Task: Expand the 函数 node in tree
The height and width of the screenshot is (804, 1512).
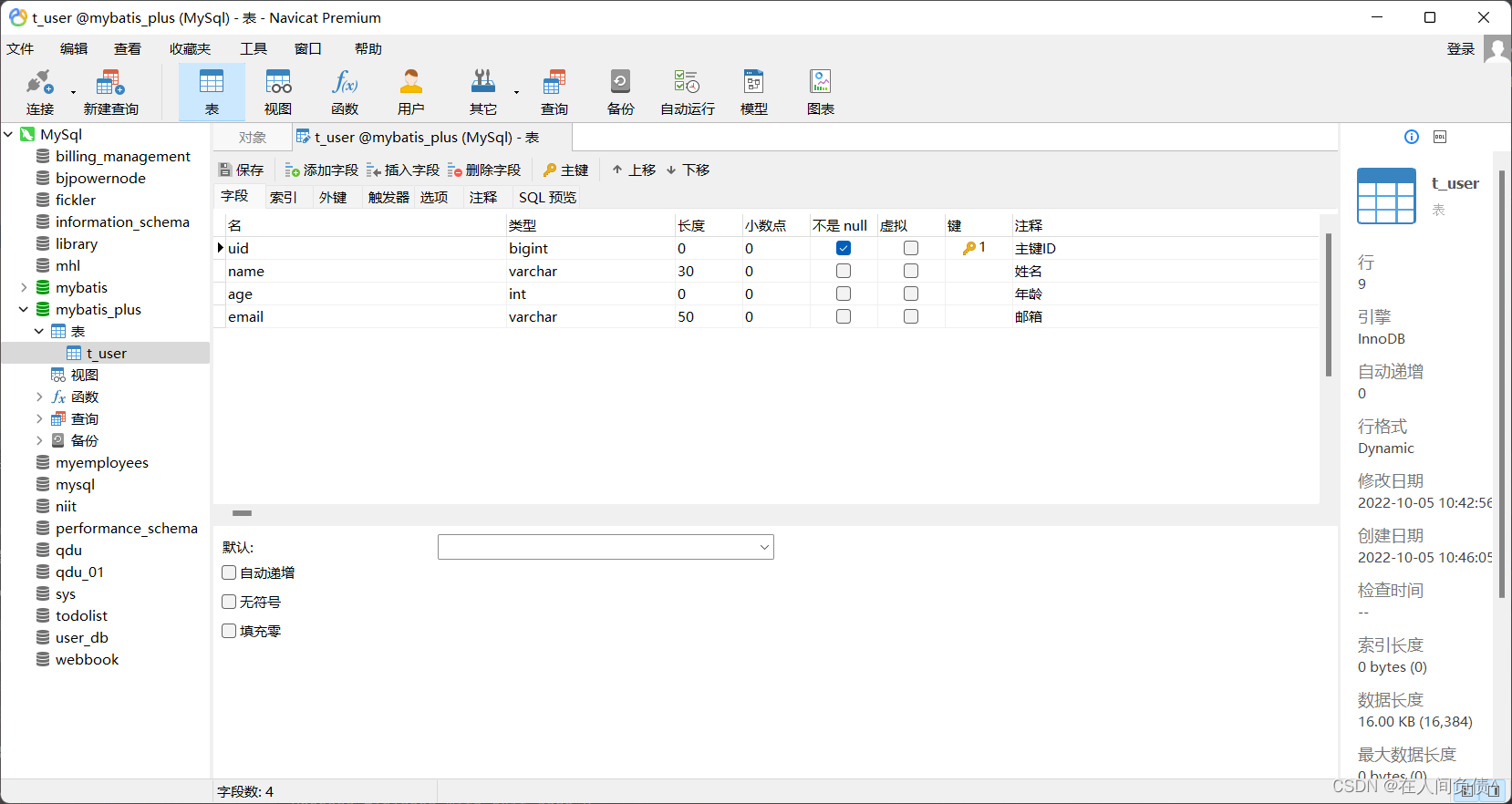Action: [39, 397]
